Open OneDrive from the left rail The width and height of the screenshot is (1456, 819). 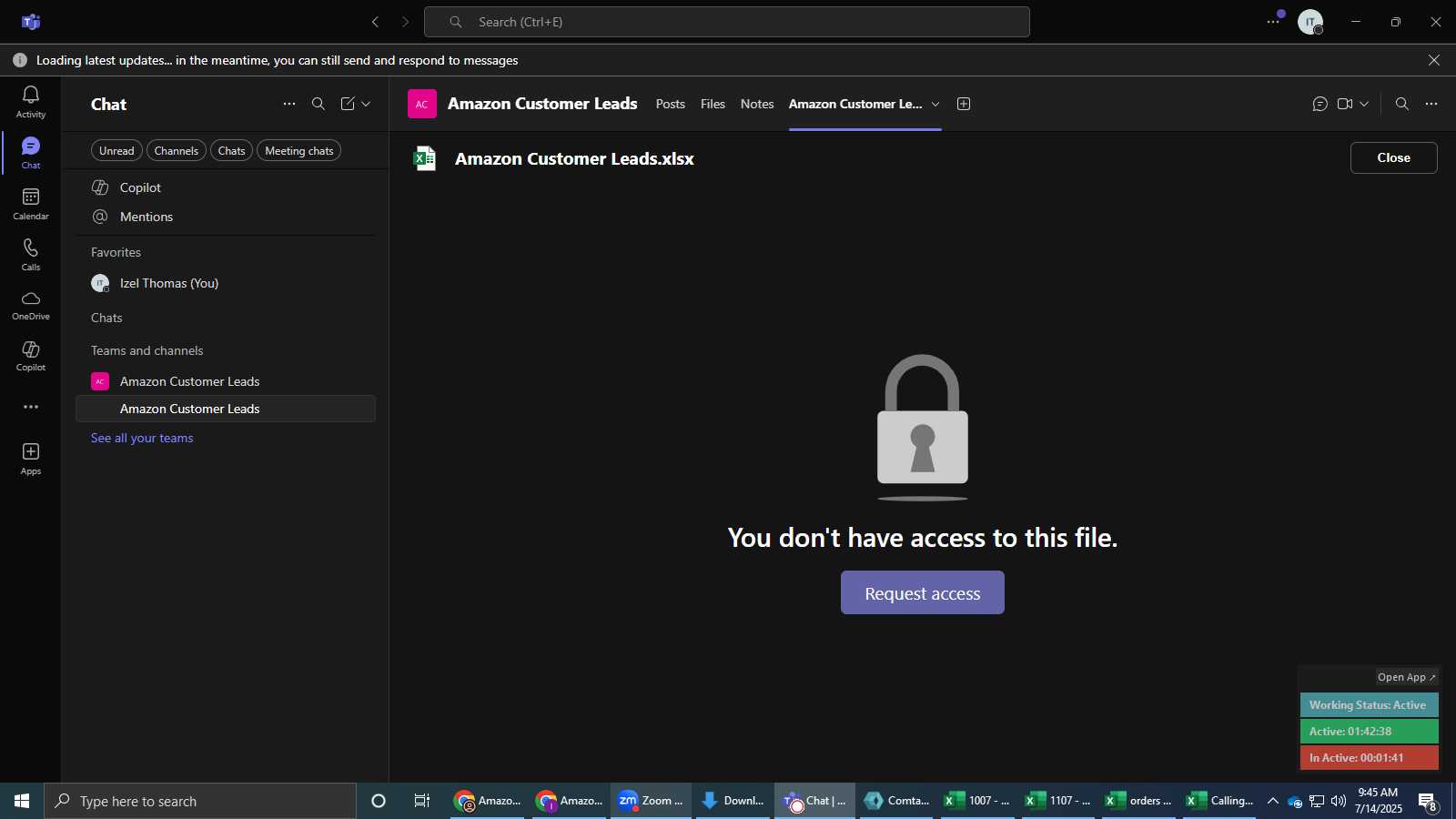coord(30,306)
